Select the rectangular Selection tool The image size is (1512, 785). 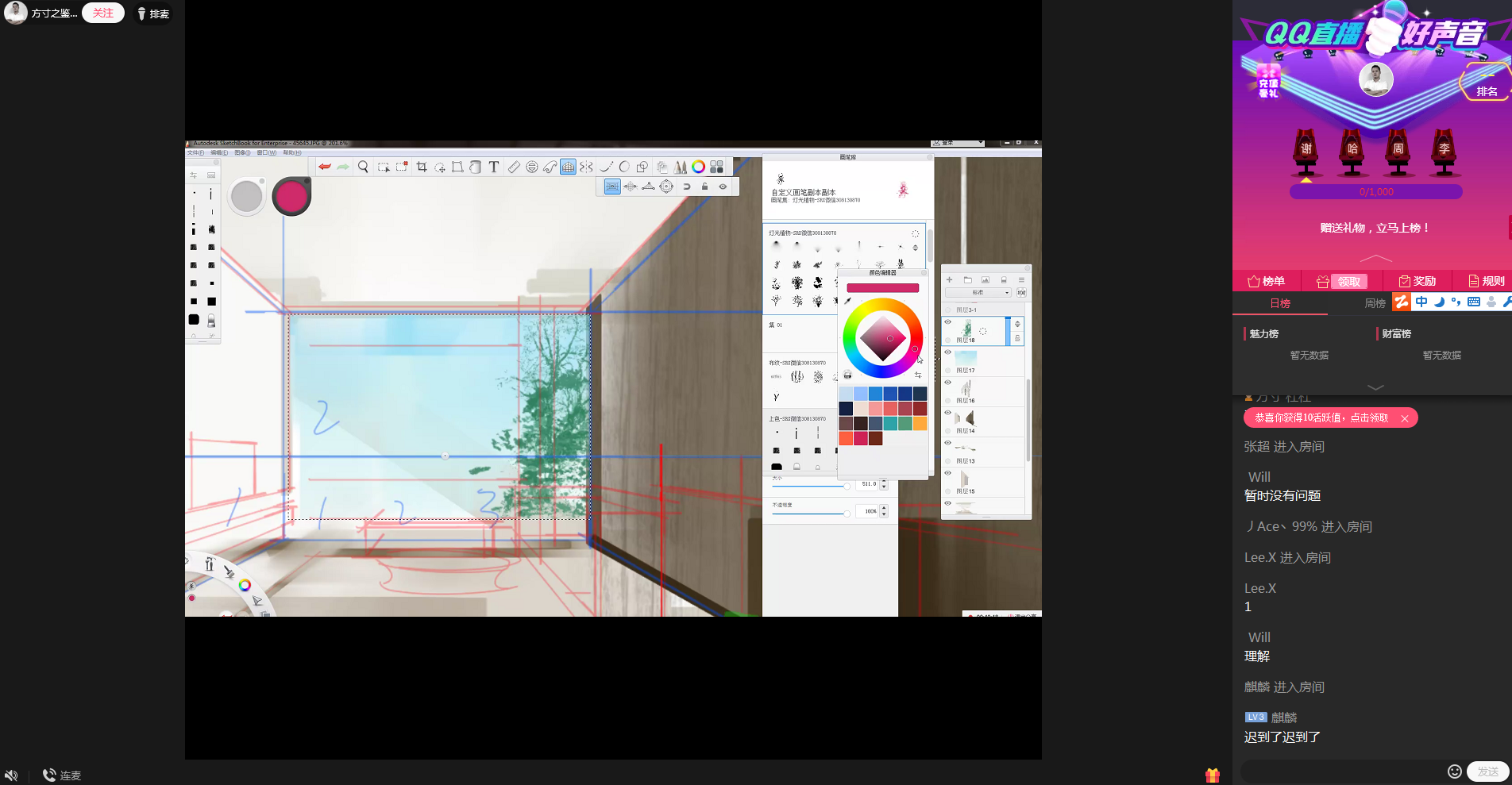point(384,167)
